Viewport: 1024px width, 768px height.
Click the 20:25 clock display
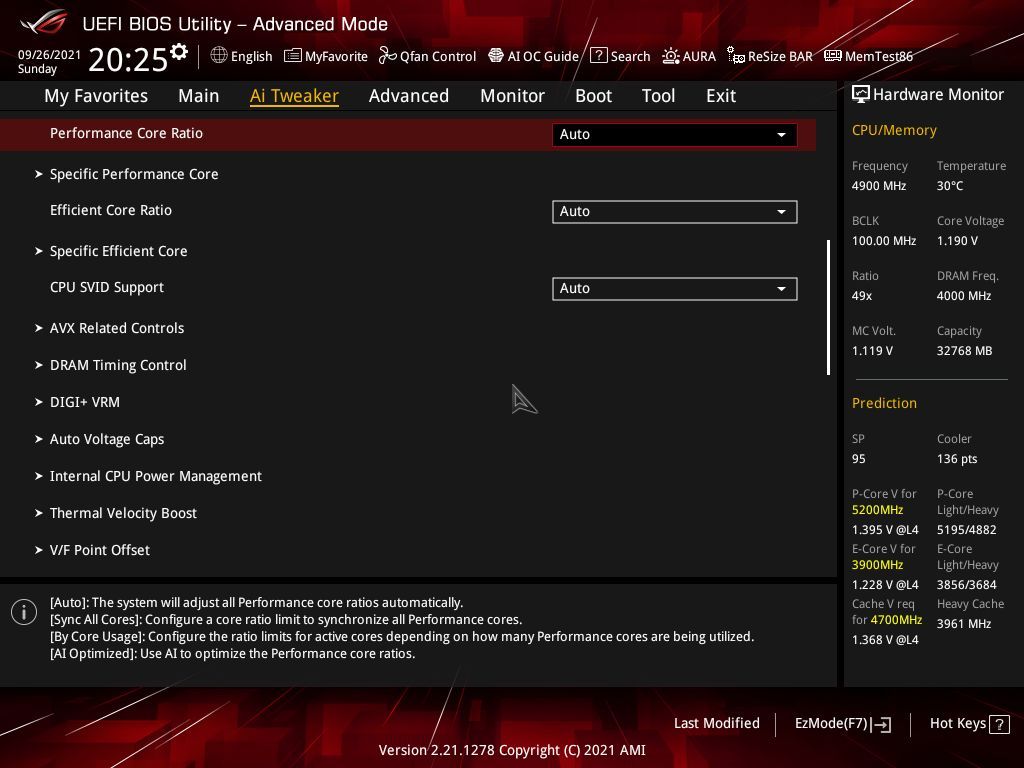pos(128,59)
